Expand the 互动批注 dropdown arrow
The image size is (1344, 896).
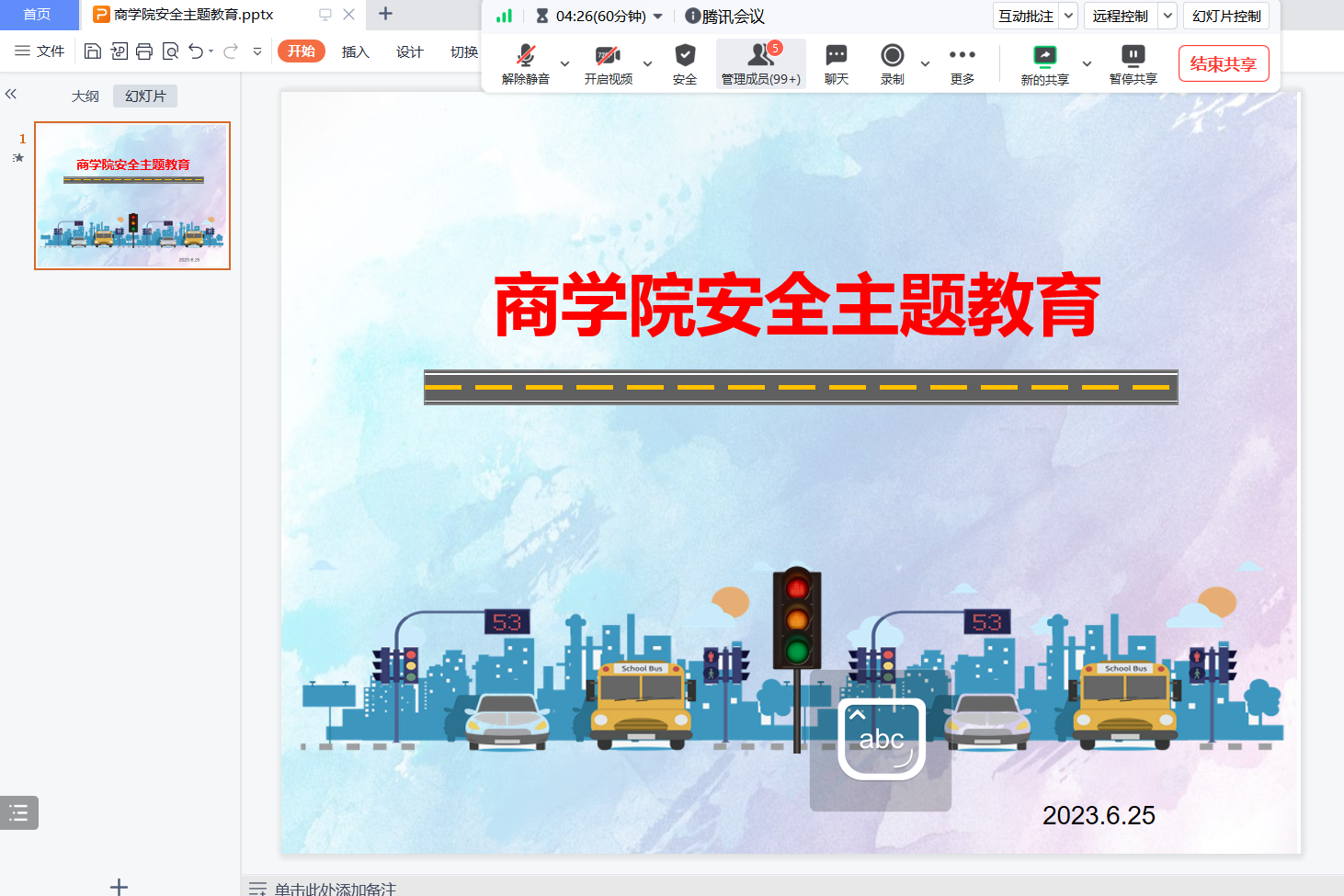(1068, 16)
